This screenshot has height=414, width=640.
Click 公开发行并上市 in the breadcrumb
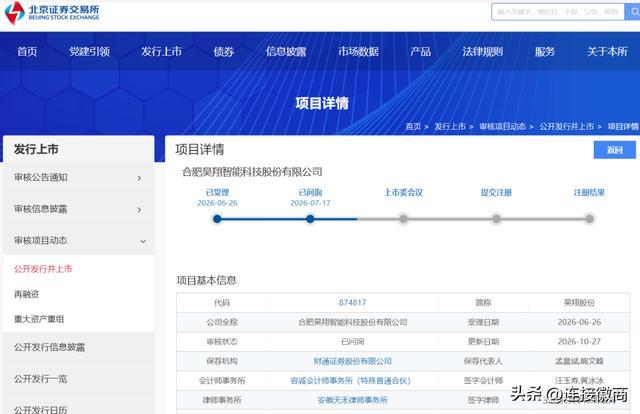567,127
